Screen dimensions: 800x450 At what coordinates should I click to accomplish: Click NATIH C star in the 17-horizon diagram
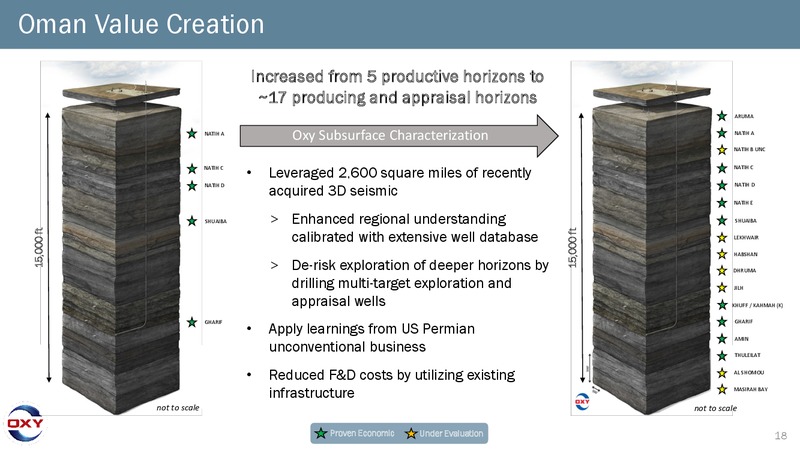(x=721, y=168)
